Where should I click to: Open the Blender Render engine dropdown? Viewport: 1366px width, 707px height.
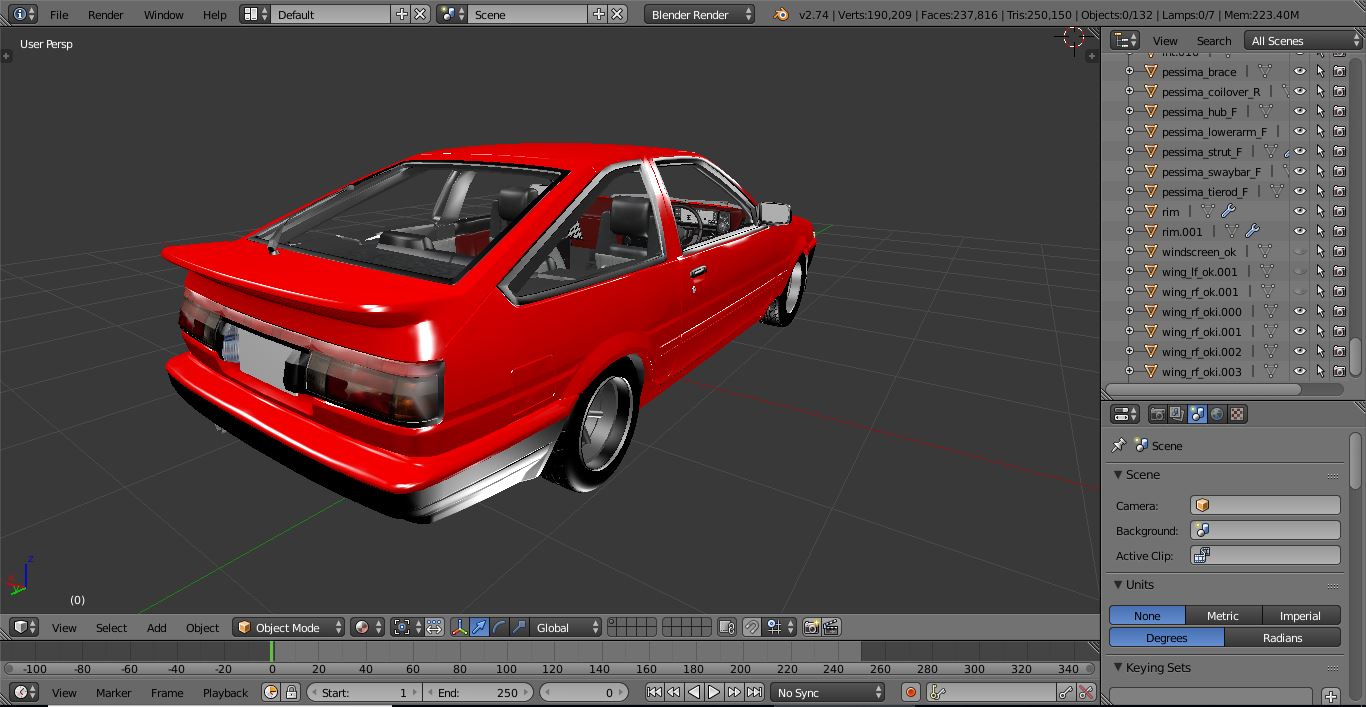[x=699, y=15]
